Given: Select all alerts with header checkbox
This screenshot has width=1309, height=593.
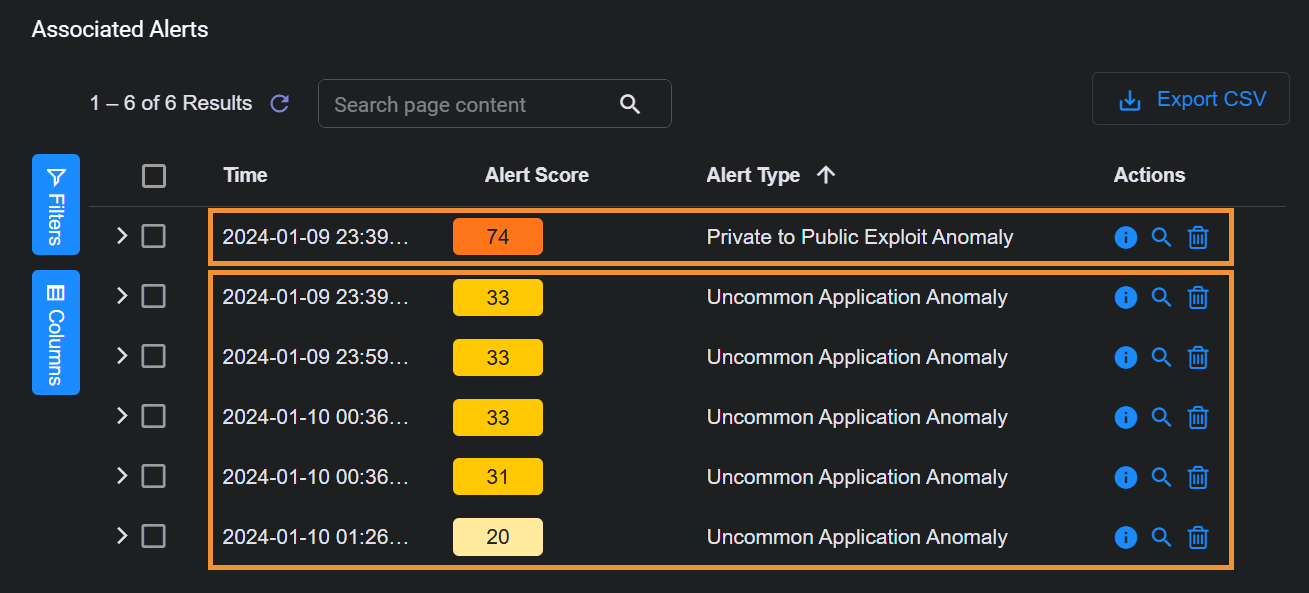Looking at the screenshot, I should click(x=154, y=176).
